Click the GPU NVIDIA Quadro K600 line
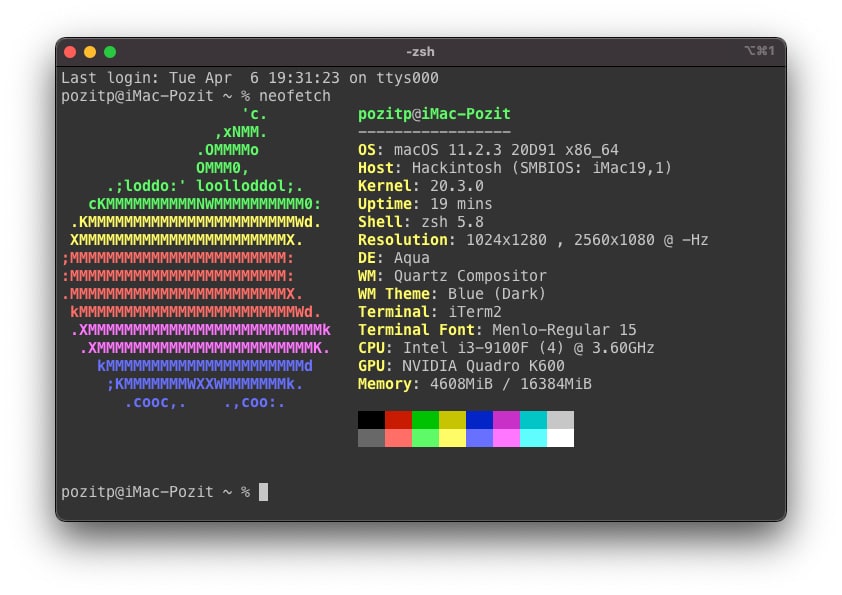The height and width of the screenshot is (595, 842). click(x=461, y=366)
